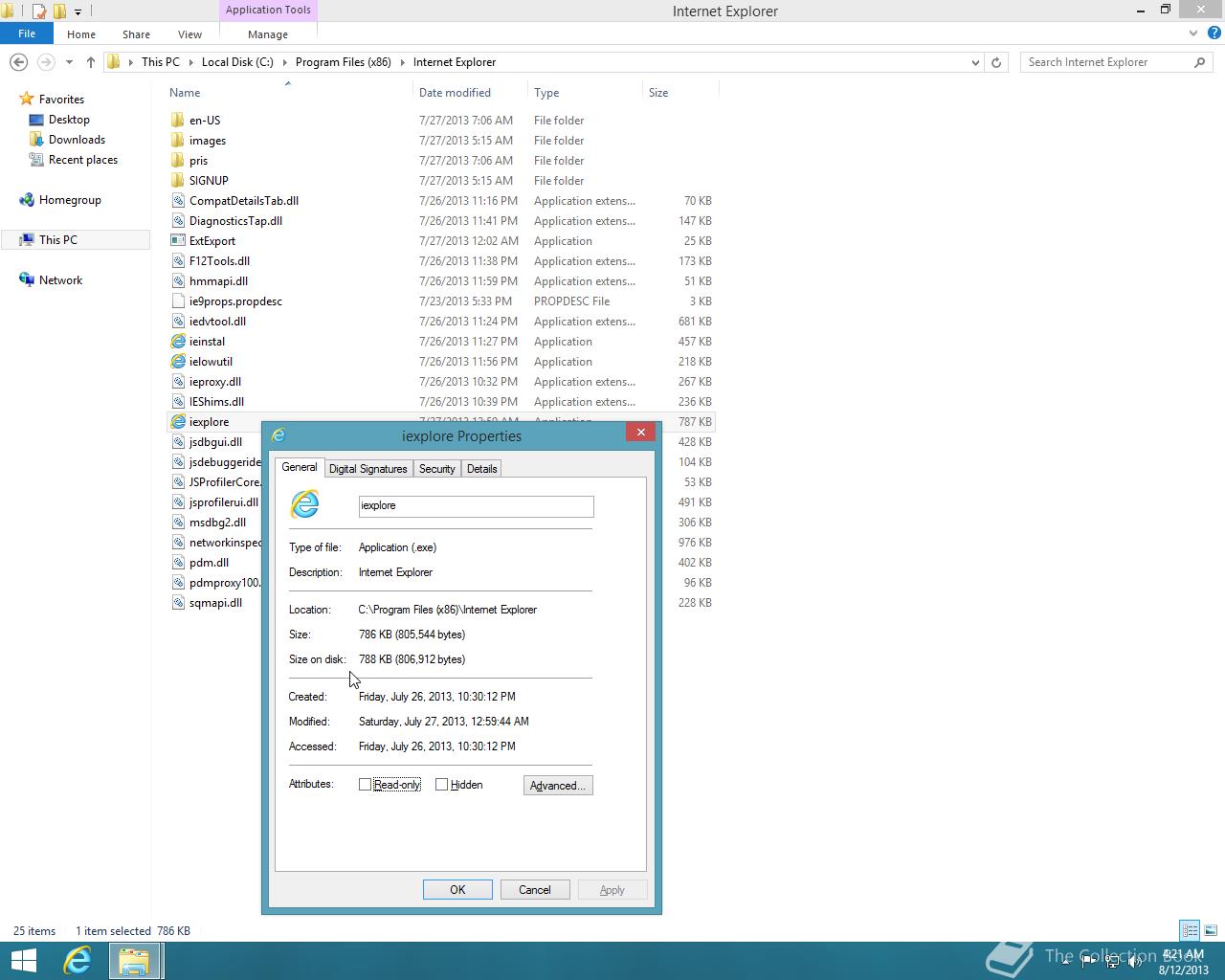
Task: Select Favorites in the navigation pane
Action: pos(61,100)
